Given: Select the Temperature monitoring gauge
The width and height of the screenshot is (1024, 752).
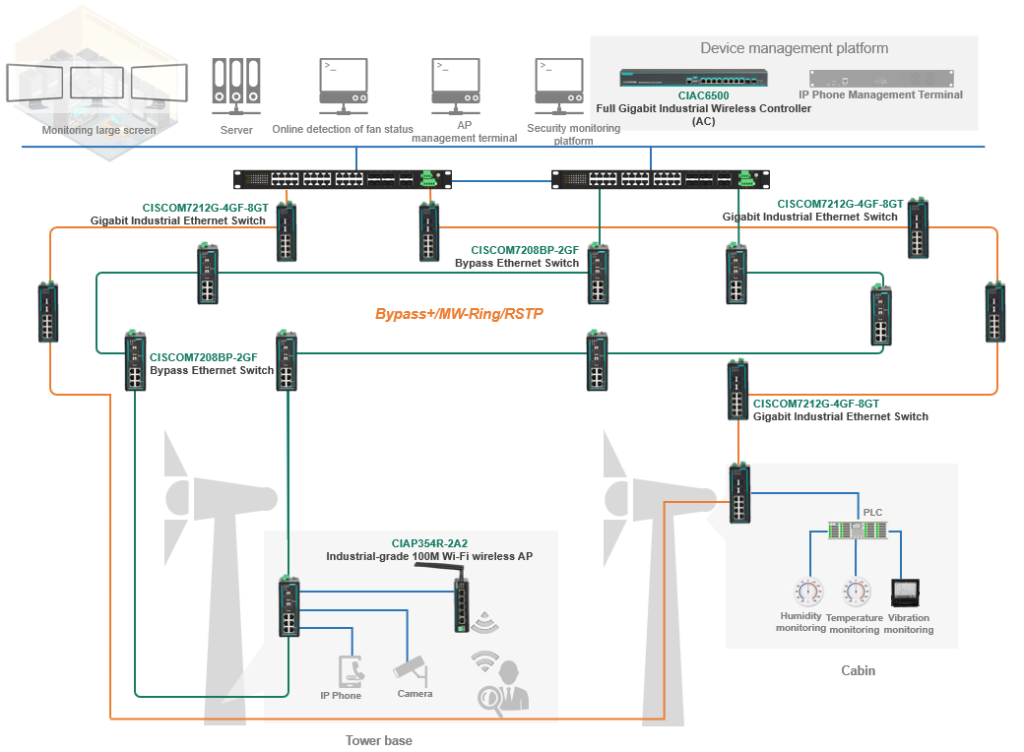Looking at the screenshot, I should [x=856, y=592].
